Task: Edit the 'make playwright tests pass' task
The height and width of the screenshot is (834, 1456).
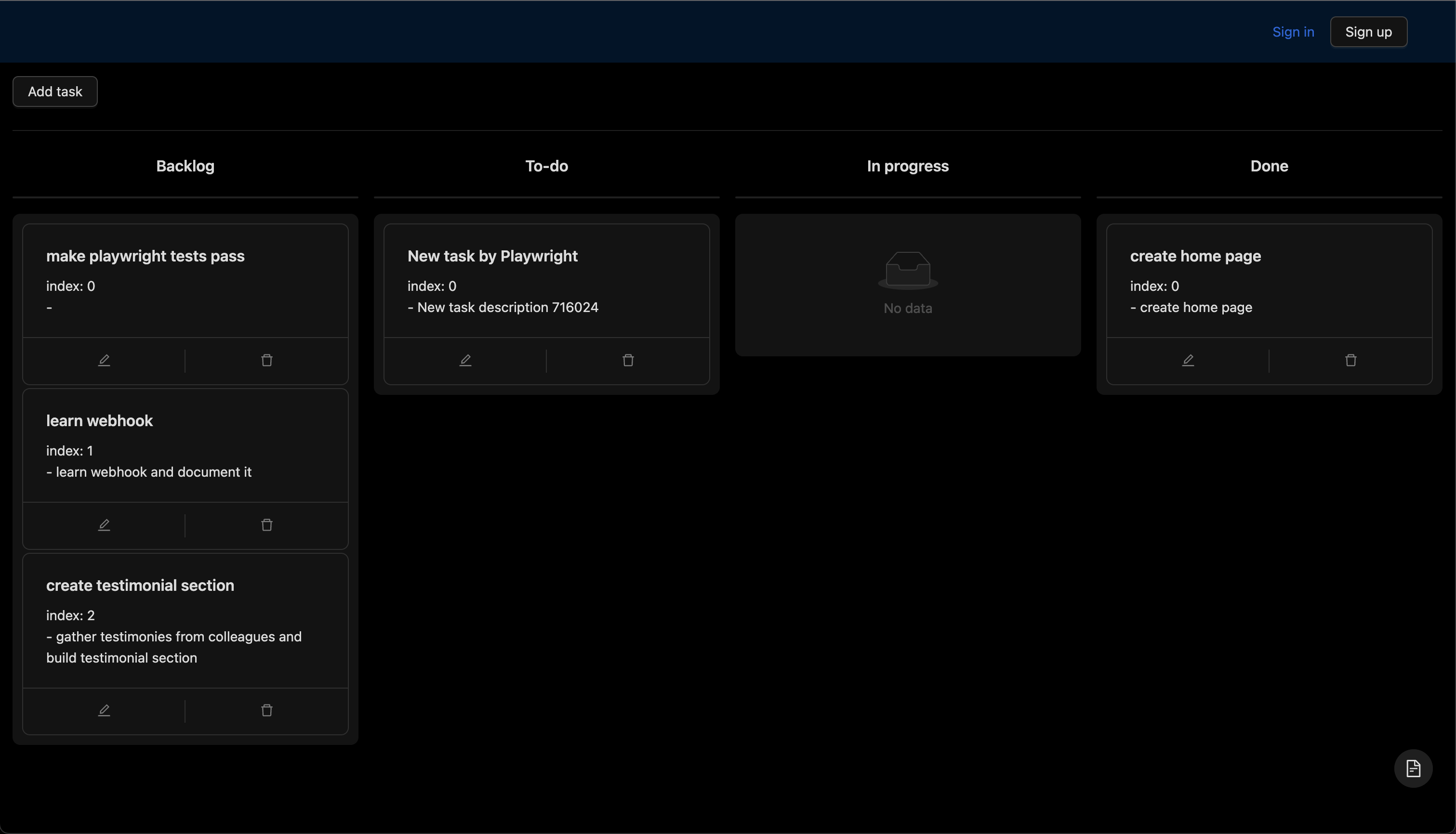Action: (x=104, y=360)
